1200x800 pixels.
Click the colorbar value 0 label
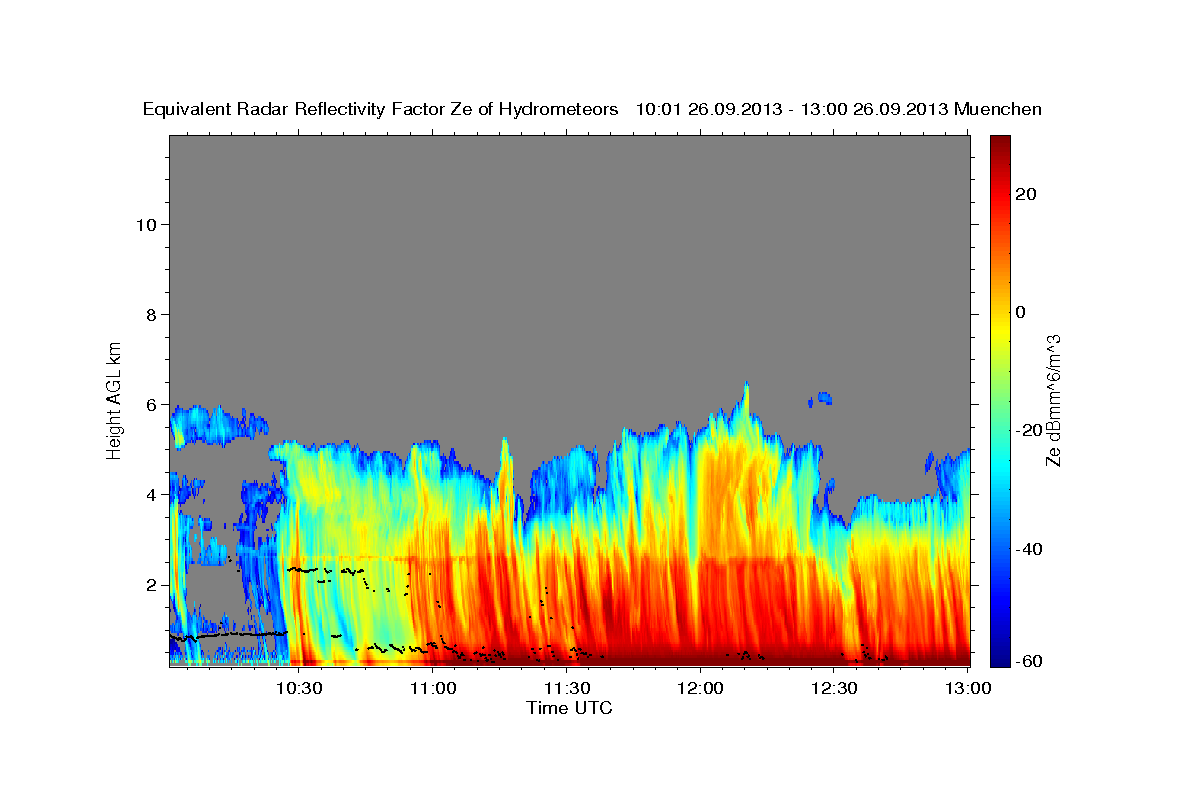(1021, 312)
